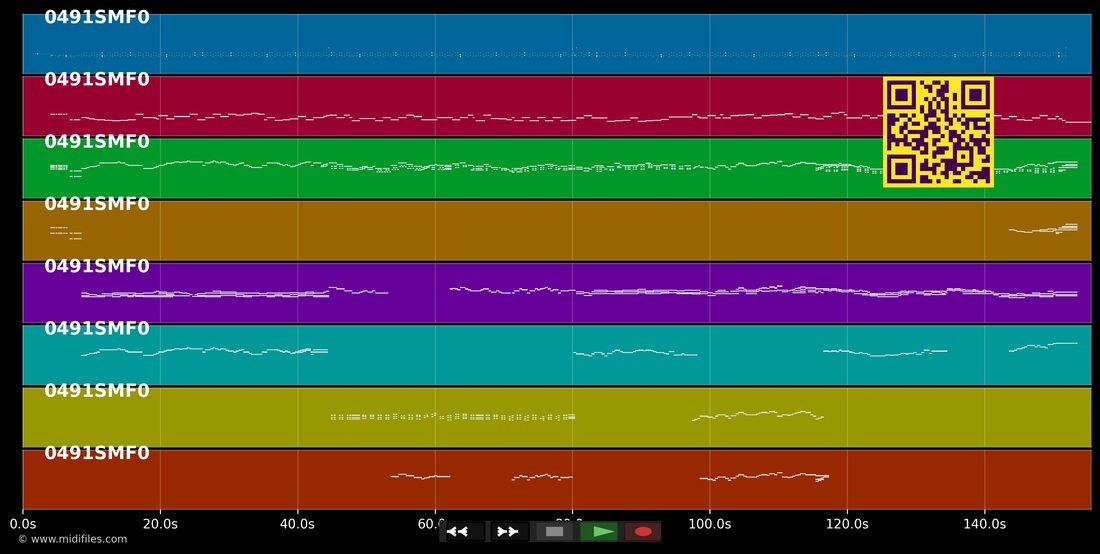Select the 0491SMF0 label on the blue track
The width and height of the screenshot is (1100, 554).
[97, 18]
